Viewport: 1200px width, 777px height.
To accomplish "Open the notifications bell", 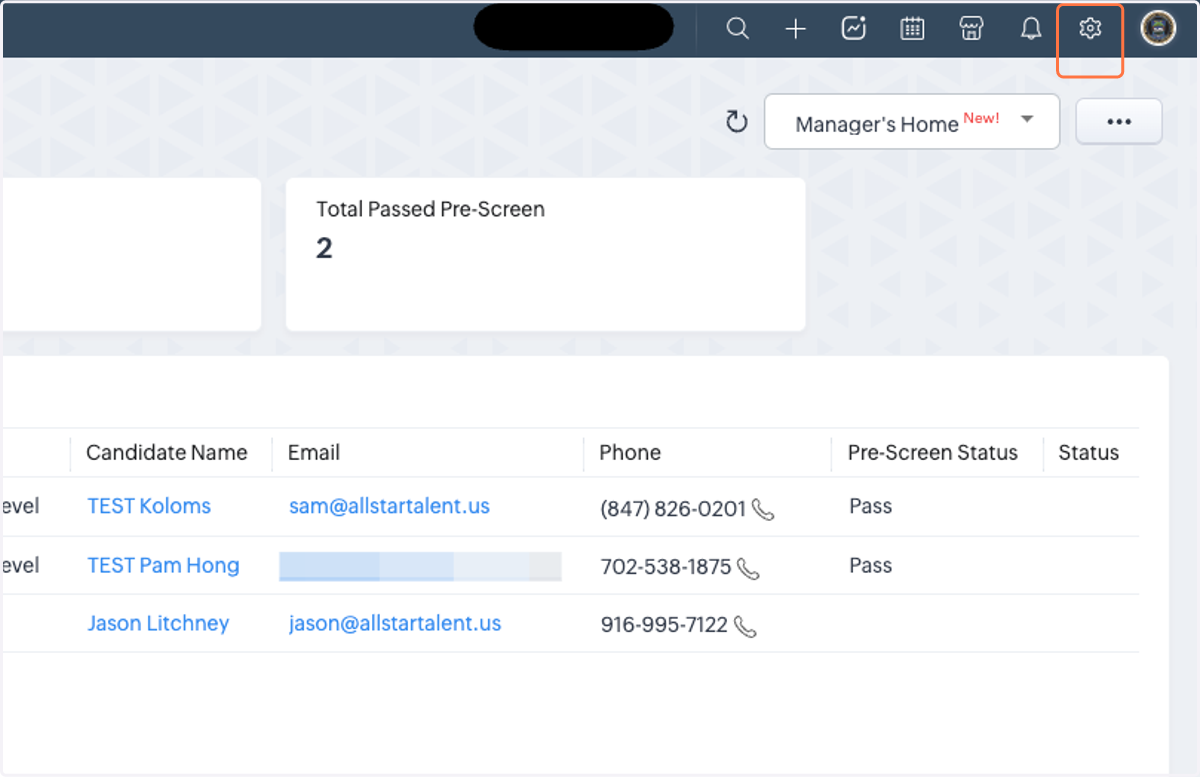I will pos(1031,29).
